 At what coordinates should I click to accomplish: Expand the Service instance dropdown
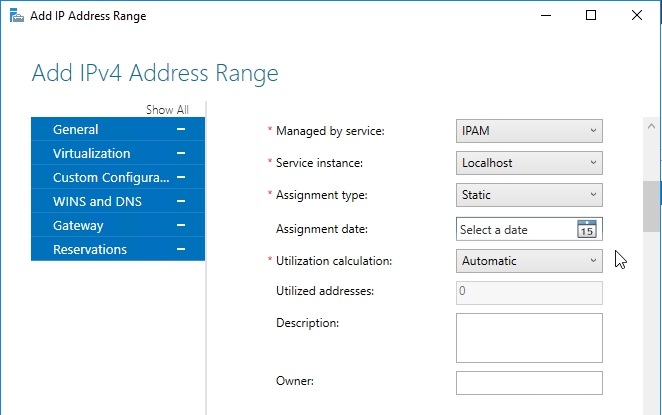coord(529,162)
